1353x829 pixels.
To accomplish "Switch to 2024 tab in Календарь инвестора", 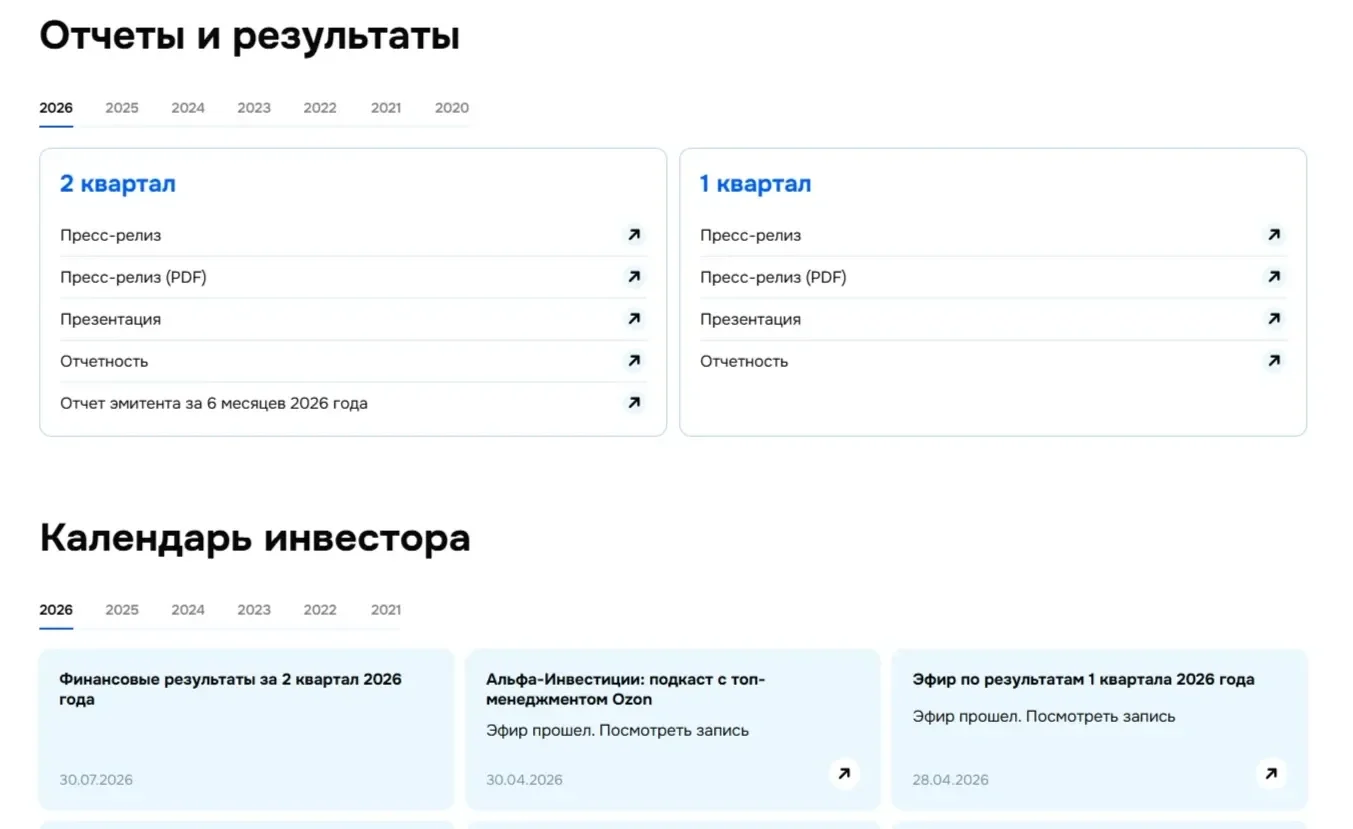I will 188,610.
